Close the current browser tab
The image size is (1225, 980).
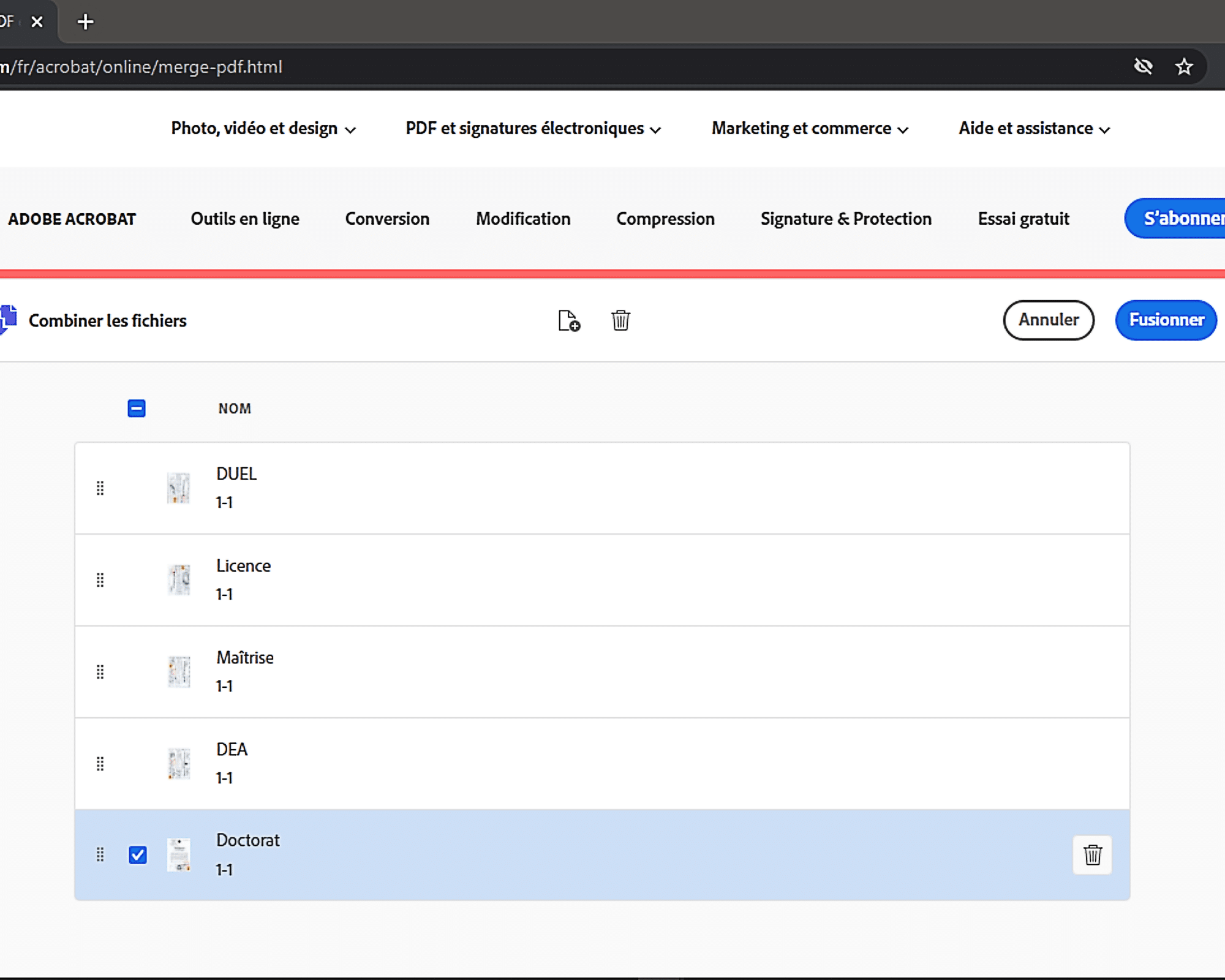tap(37, 22)
